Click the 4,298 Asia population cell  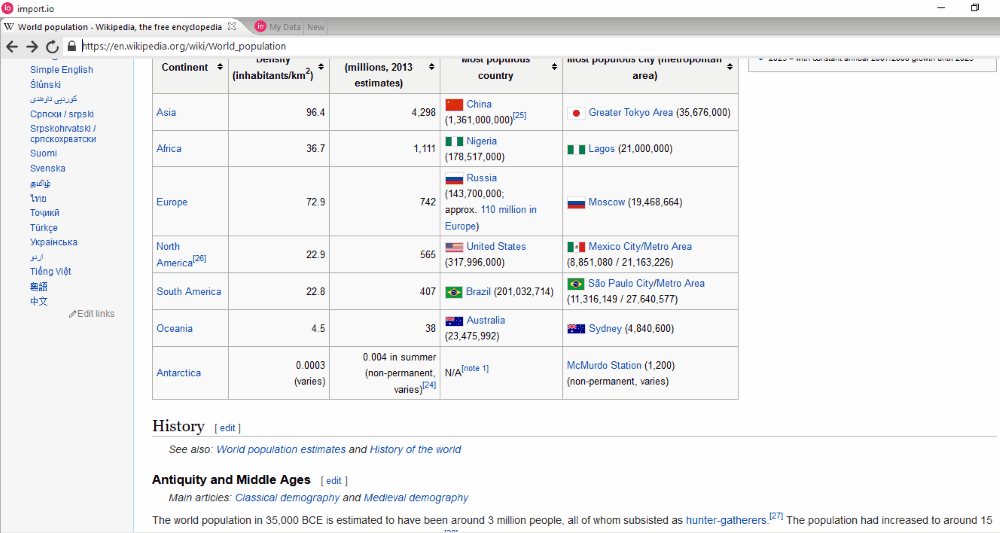(385, 112)
